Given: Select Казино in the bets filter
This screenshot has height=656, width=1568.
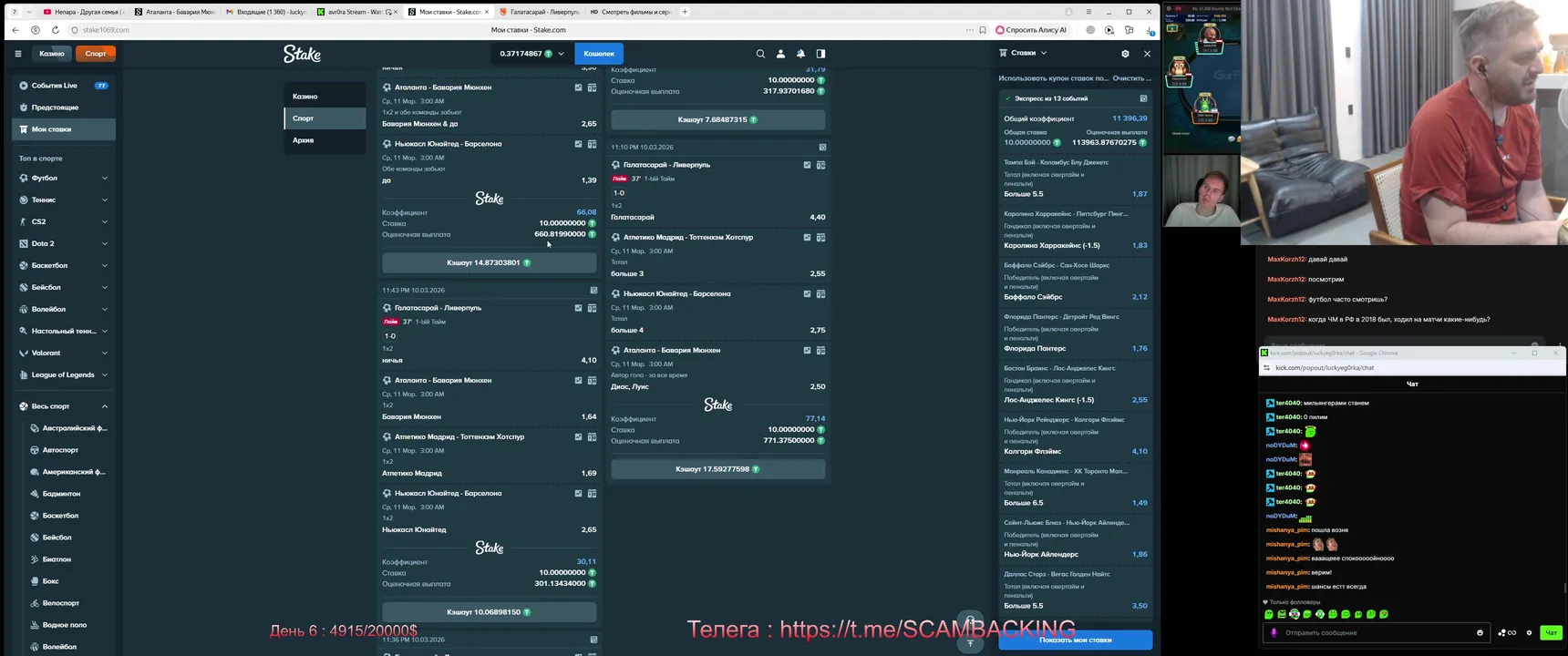Looking at the screenshot, I should pyautogui.click(x=325, y=97).
